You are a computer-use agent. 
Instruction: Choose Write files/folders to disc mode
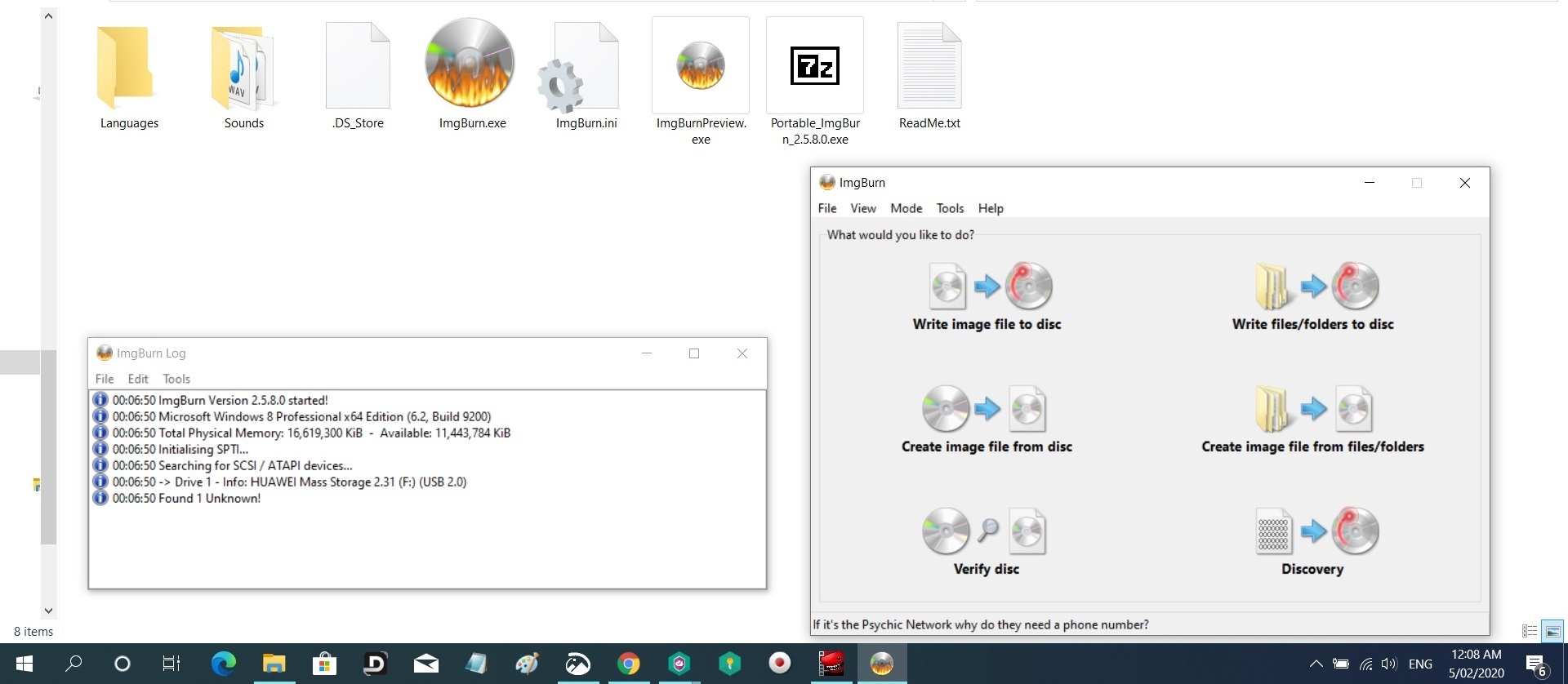(1312, 295)
